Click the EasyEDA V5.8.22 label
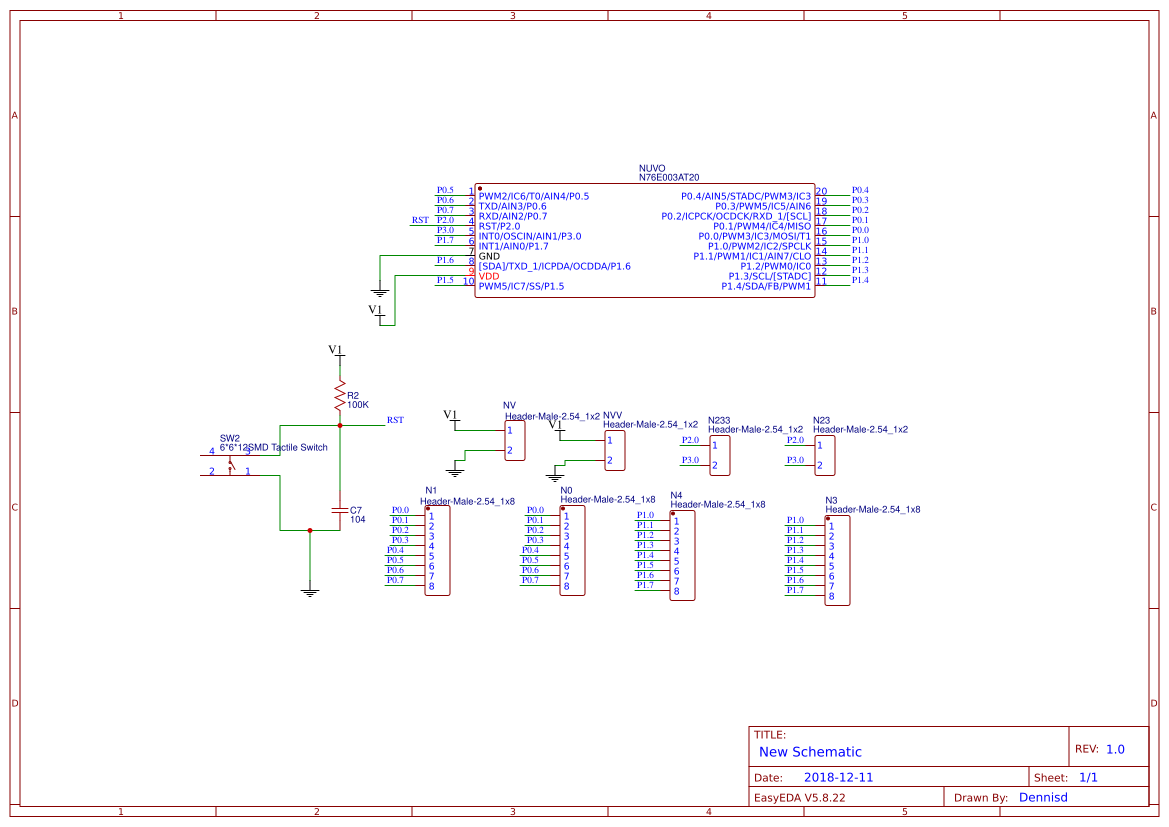This screenshot has width=1169, height=827. pos(800,798)
